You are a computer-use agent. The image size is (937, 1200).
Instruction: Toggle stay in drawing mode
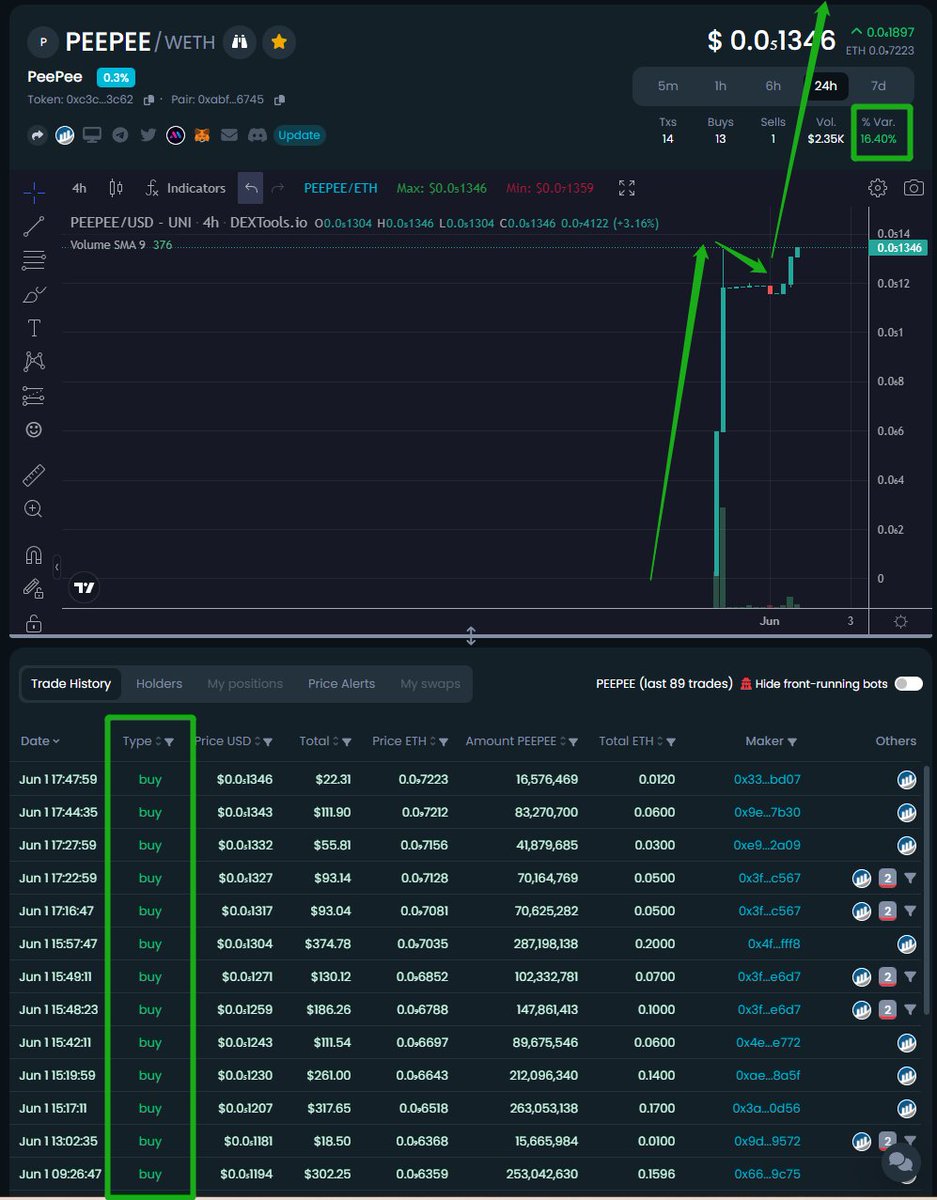(x=33, y=589)
